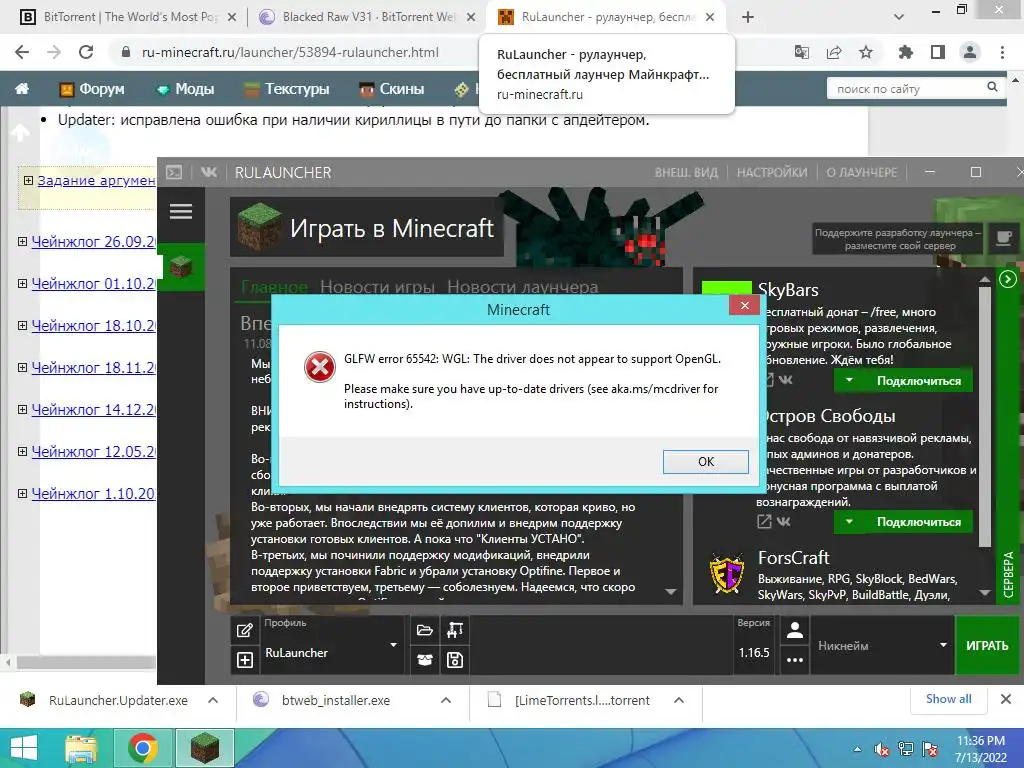Viewport: 1024px width, 768px height.
Task: Focus the поиск по сайту search field
Action: [x=905, y=88]
